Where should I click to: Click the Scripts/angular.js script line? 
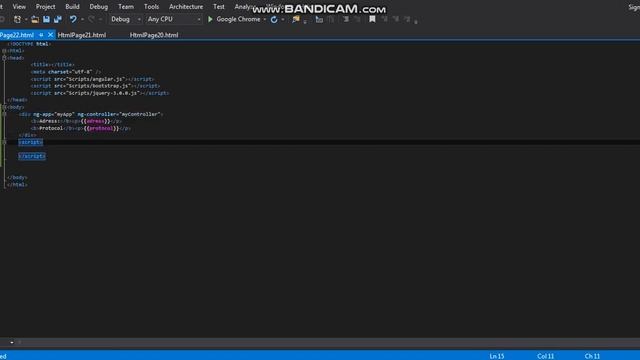coord(92,79)
